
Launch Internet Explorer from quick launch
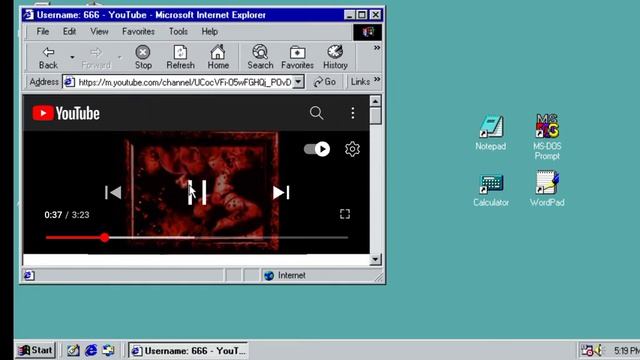click(91, 350)
